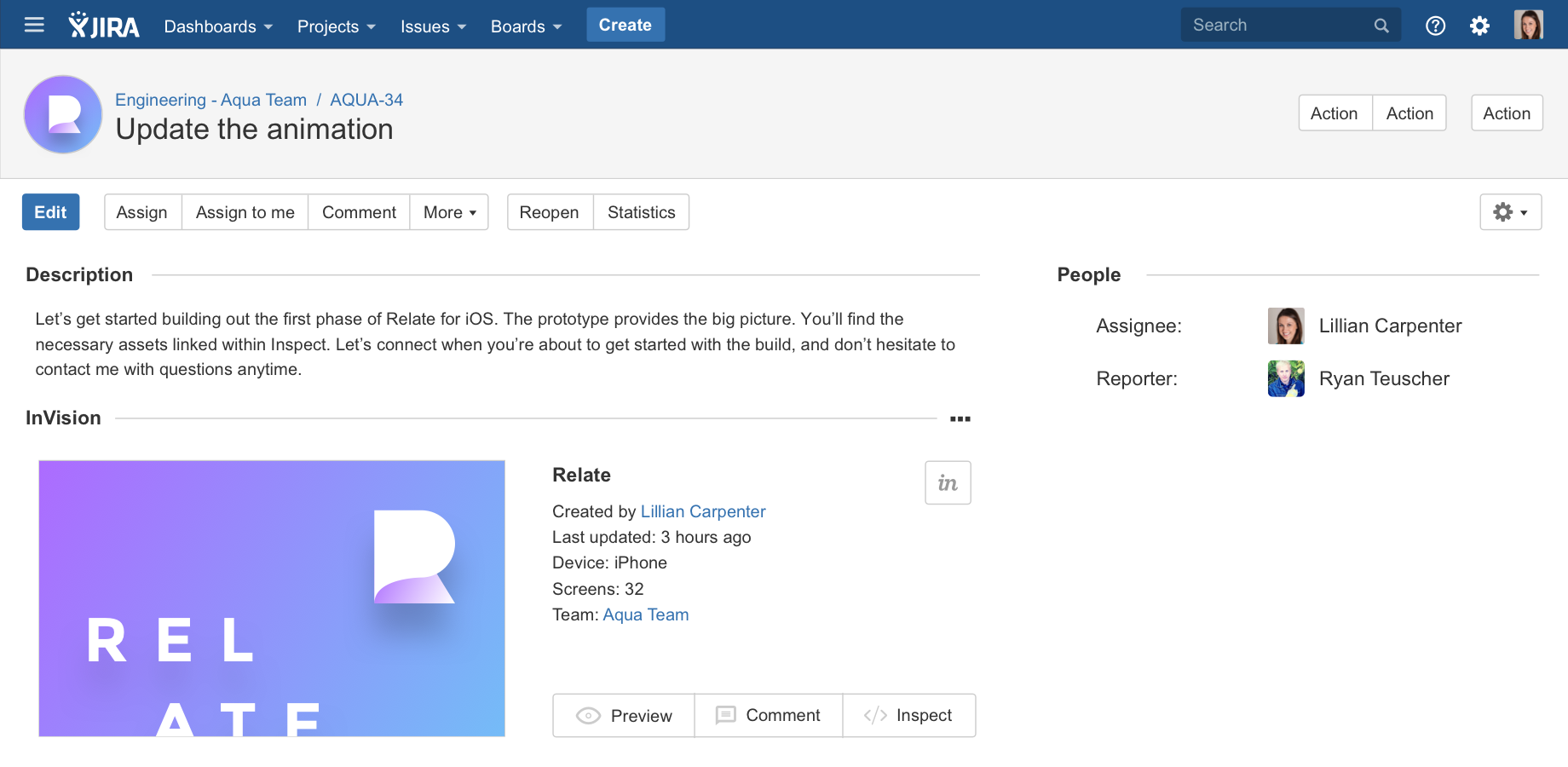The image size is (1568, 767).
Task: Open the hamburger navigation menu
Action: click(x=33, y=24)
